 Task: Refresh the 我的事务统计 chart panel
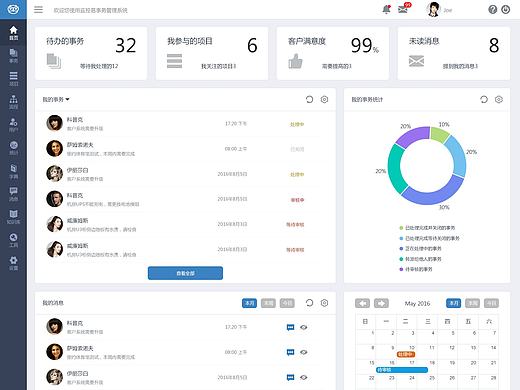pos(484,99)
